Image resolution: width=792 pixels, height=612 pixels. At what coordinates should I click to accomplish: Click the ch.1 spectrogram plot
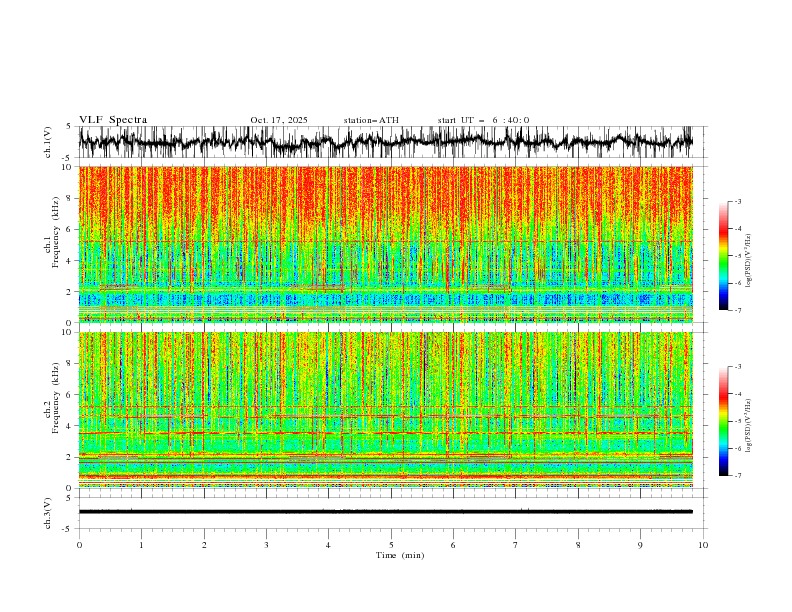pyautogui.click(x=386, y=244)
